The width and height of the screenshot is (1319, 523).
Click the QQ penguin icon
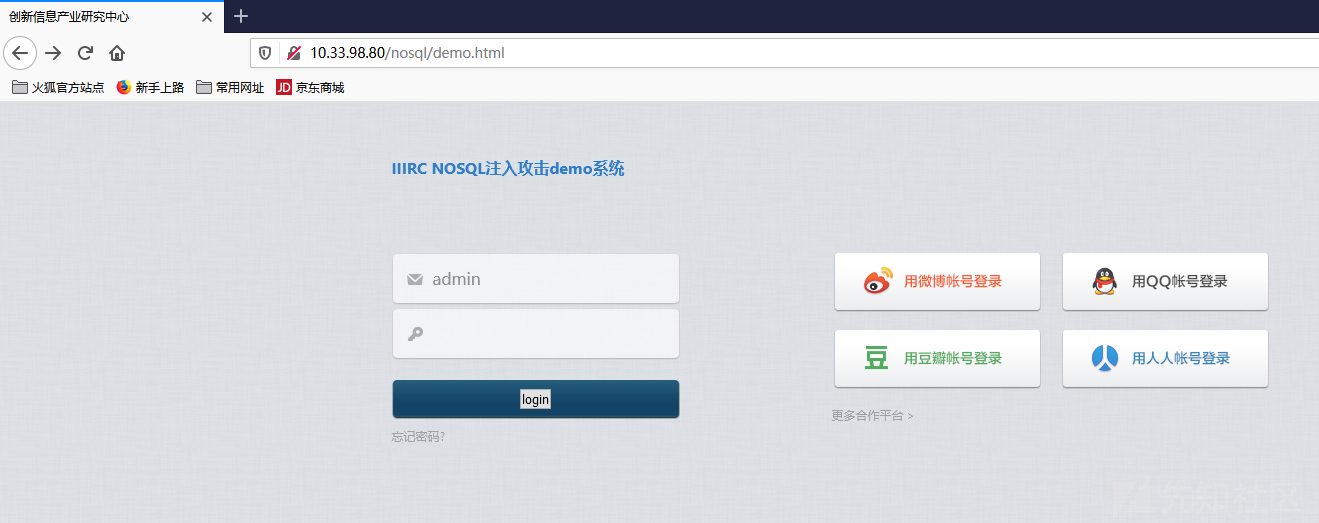coord(1104,282)
